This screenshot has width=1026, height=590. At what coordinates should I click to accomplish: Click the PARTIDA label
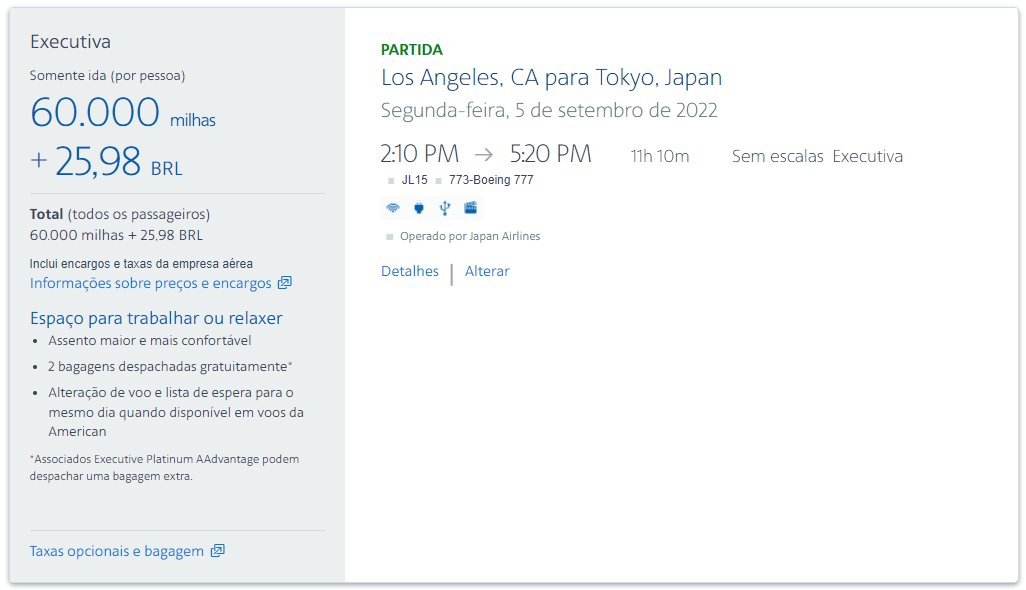click(412, 50)
